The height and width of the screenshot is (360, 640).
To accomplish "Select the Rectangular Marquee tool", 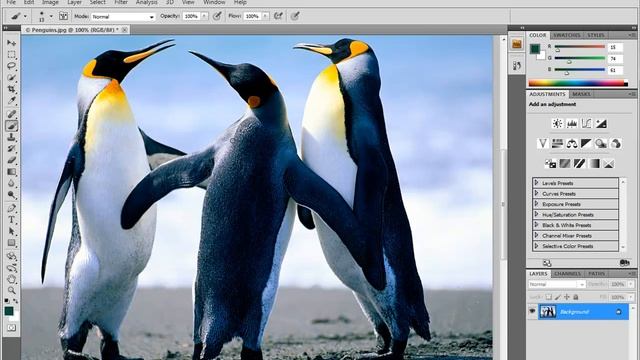I will (11, 55).
